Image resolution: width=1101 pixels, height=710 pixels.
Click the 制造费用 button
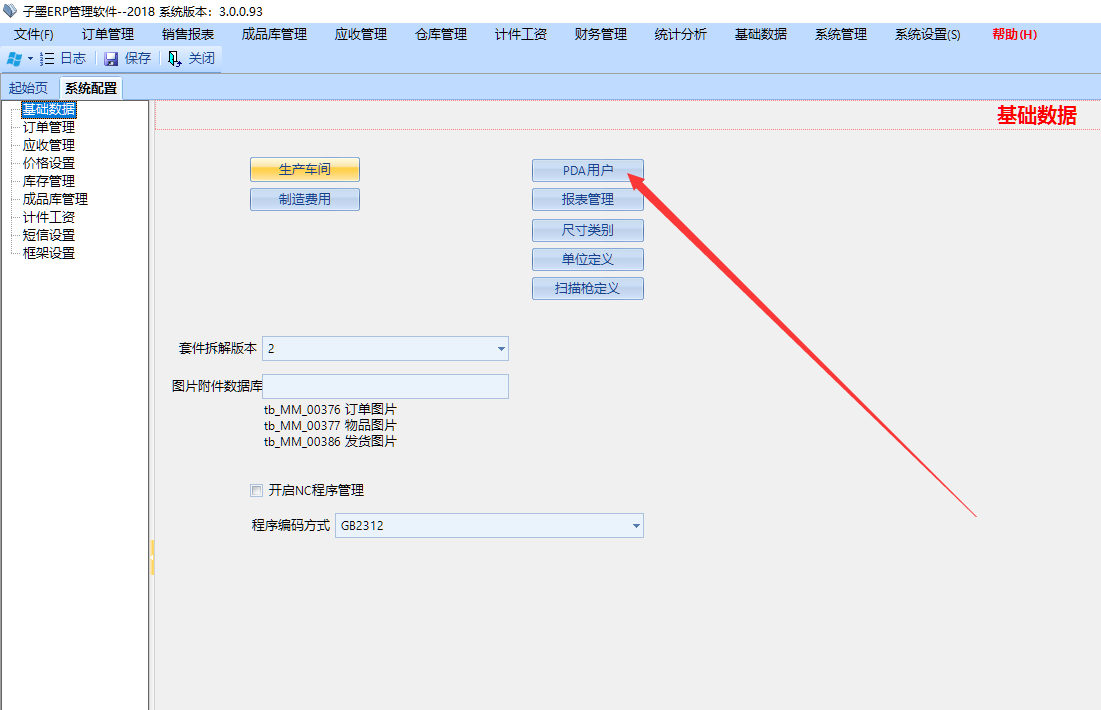(x=304, y=199)
